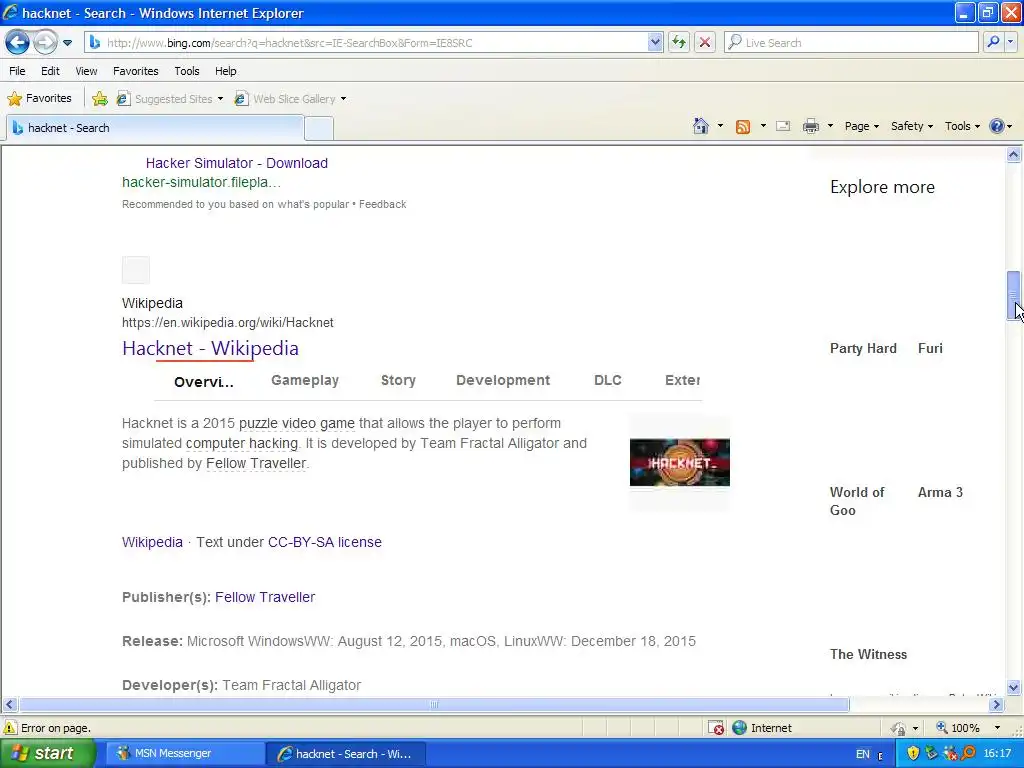This screenshot has height=768, width=1024.
Task: Click the RSS Feeds icon
Action: (x=743, y=127)
